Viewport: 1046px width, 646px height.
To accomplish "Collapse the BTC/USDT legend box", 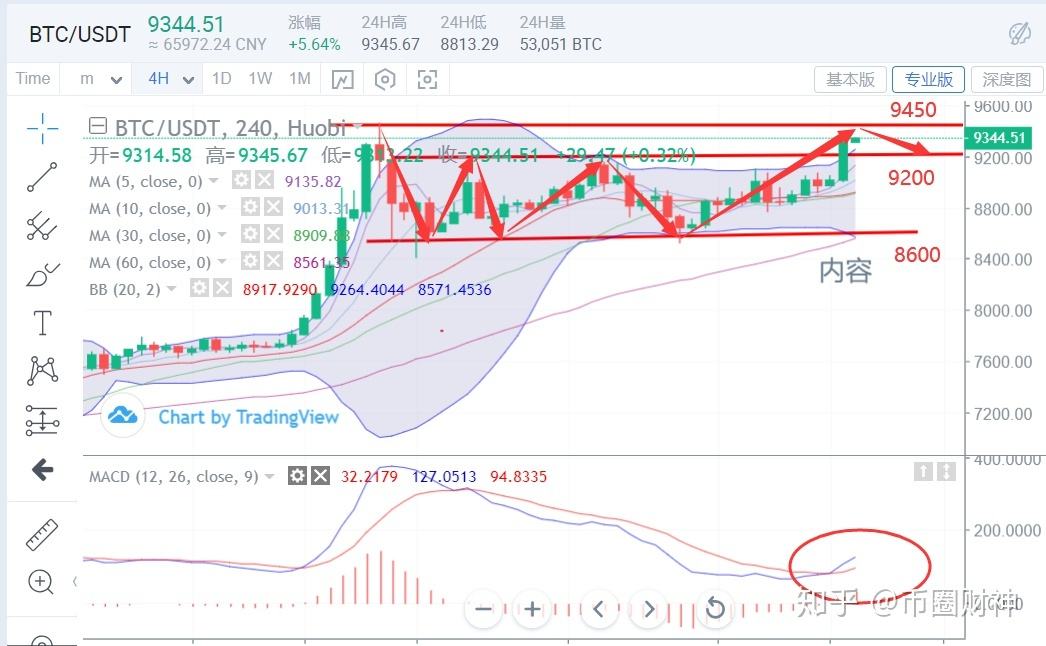I will click(x=98, y=125).
